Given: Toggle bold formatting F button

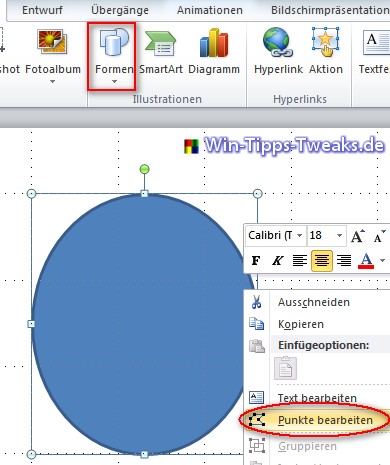Looking at the screenshot, I should pyautogui.click(x=256, y=260).
